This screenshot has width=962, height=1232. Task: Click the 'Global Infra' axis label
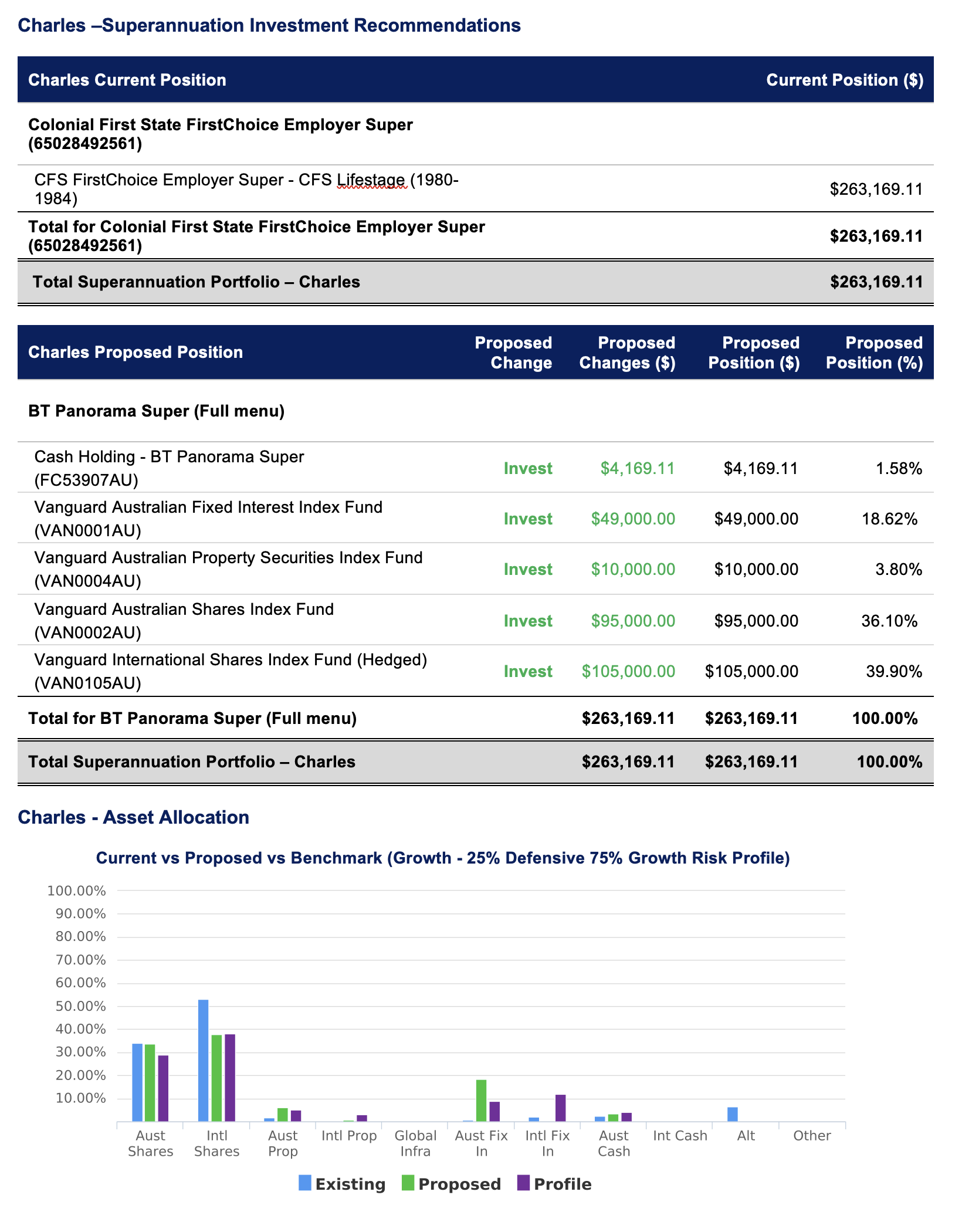click(415, 1143)
